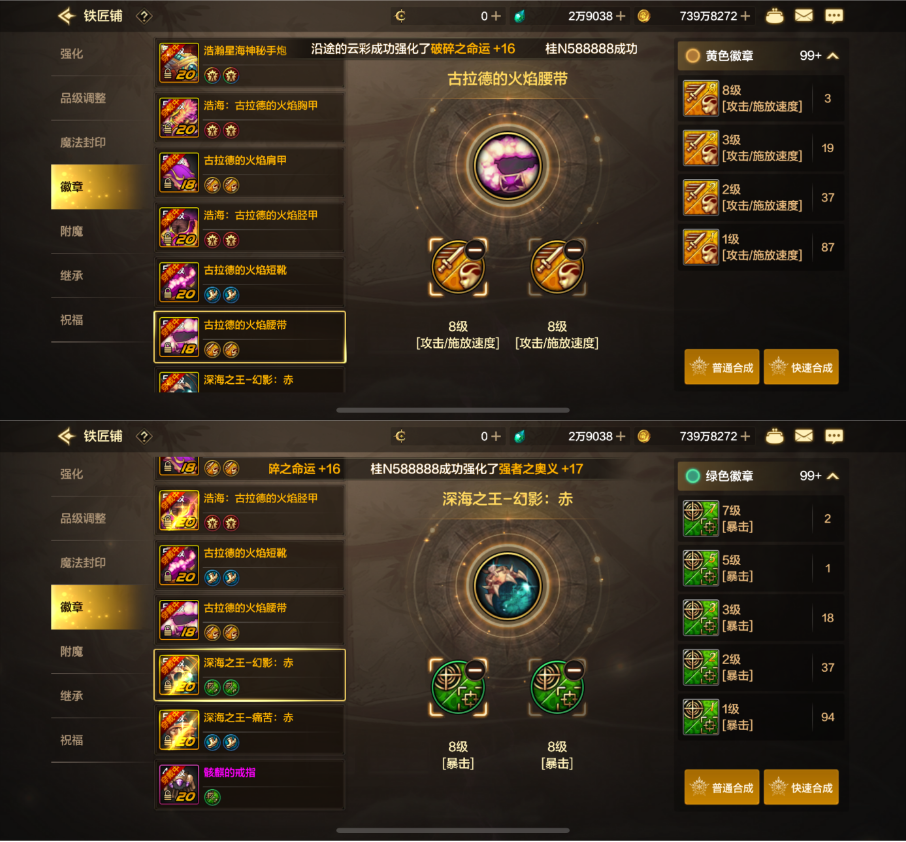Click the green gem currency icon in top panel

pos(519,16)
